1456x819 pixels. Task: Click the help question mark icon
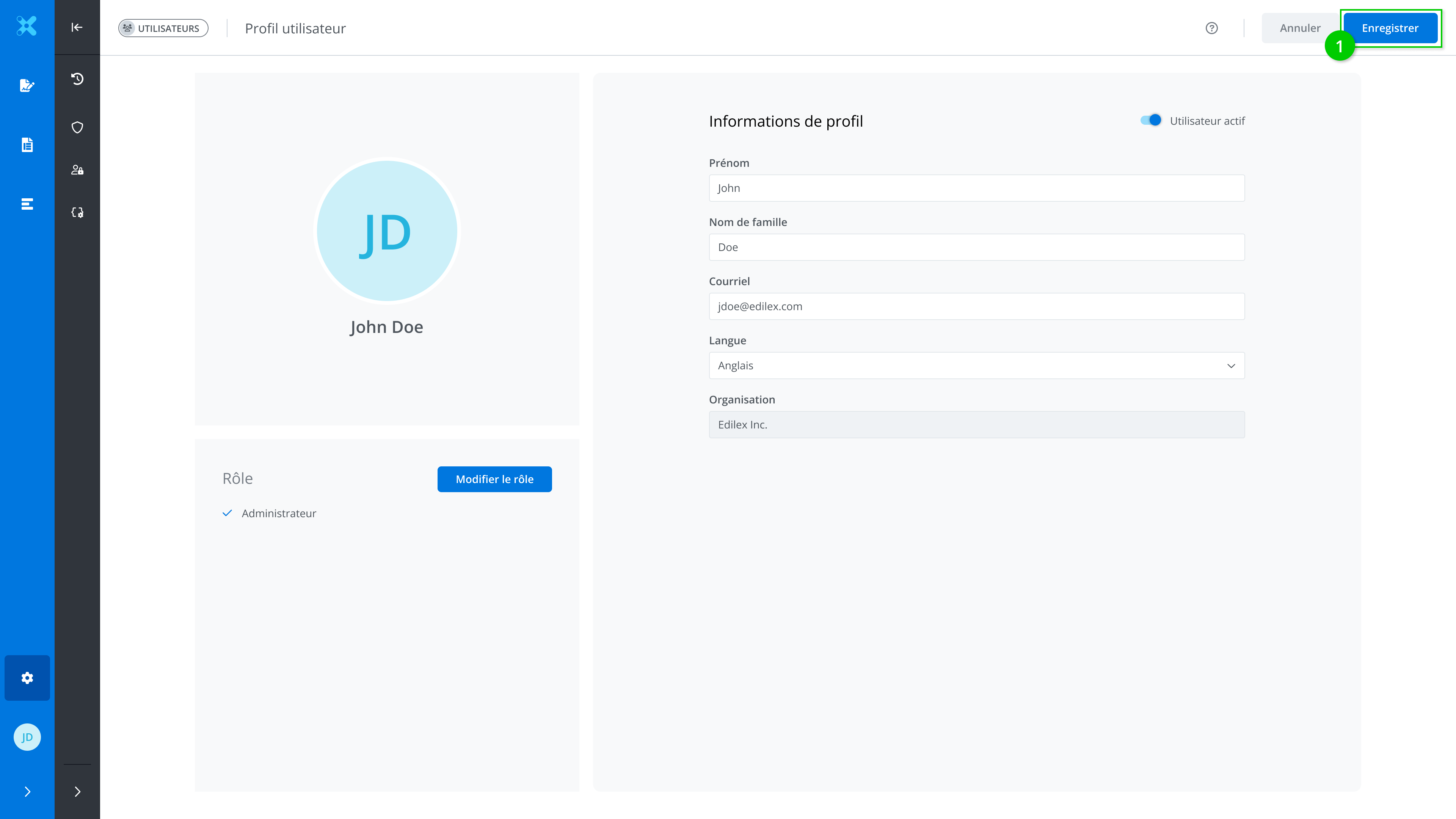(x=1211, y=28)
